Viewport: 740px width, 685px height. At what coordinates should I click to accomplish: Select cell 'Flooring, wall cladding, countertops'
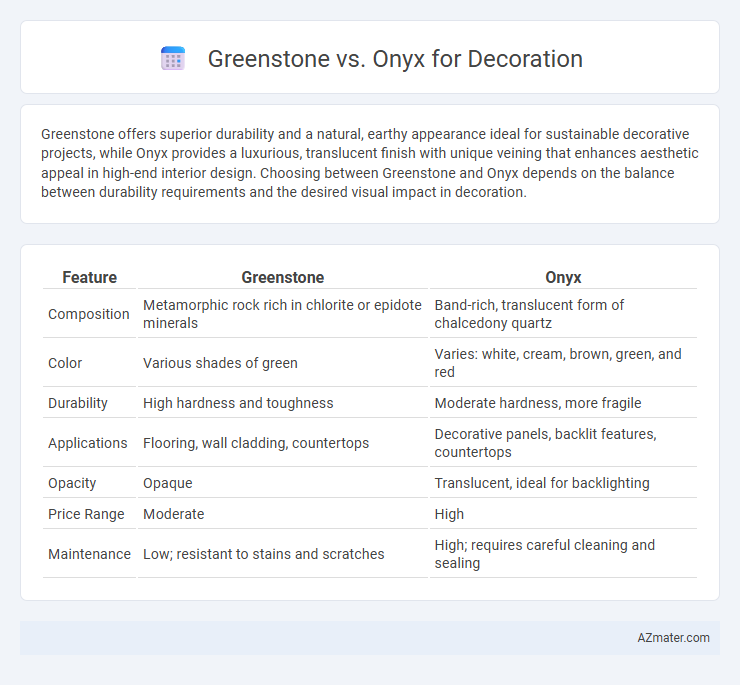click(x=283, y=443)
